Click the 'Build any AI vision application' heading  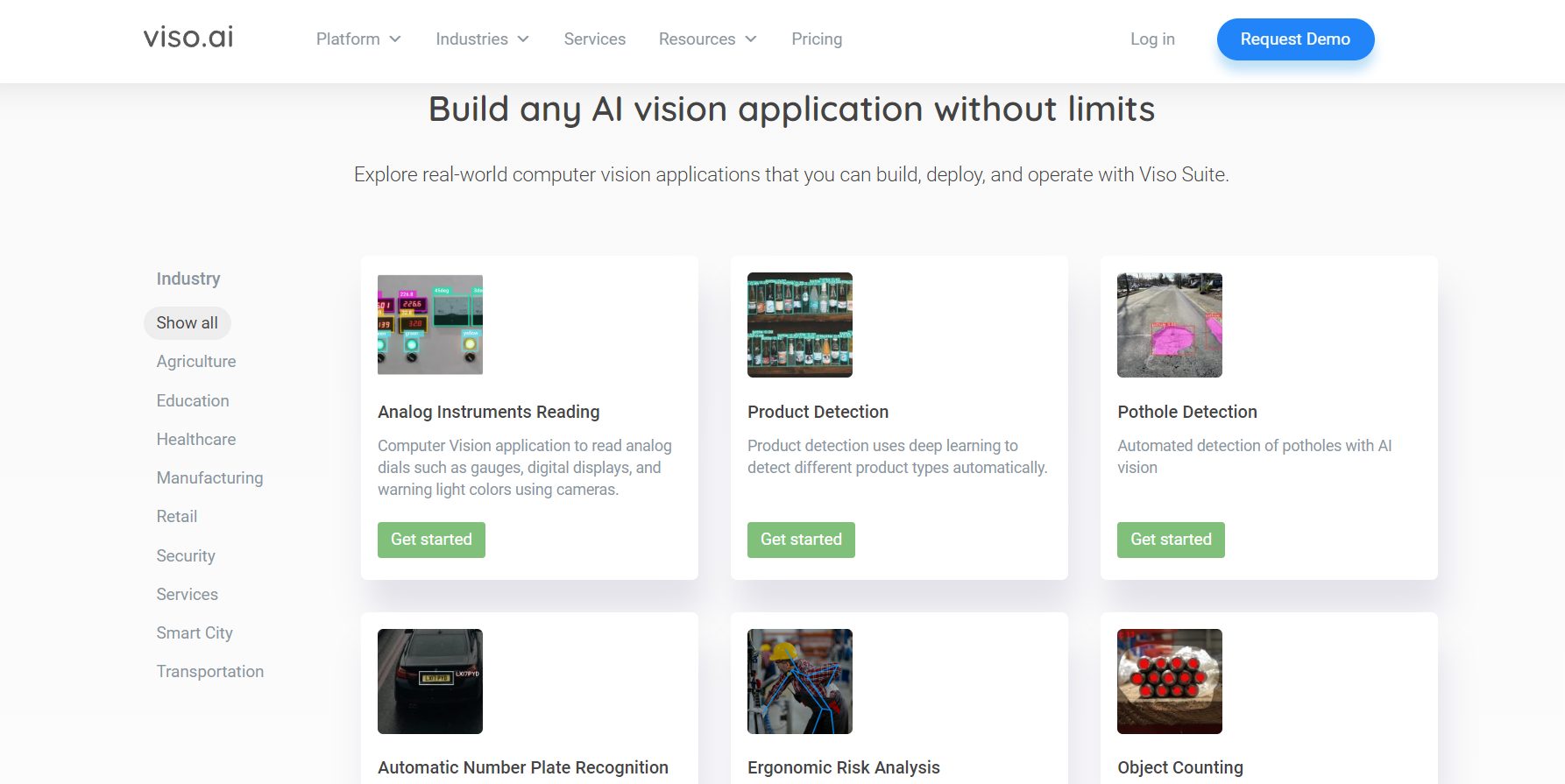[791, 109]
